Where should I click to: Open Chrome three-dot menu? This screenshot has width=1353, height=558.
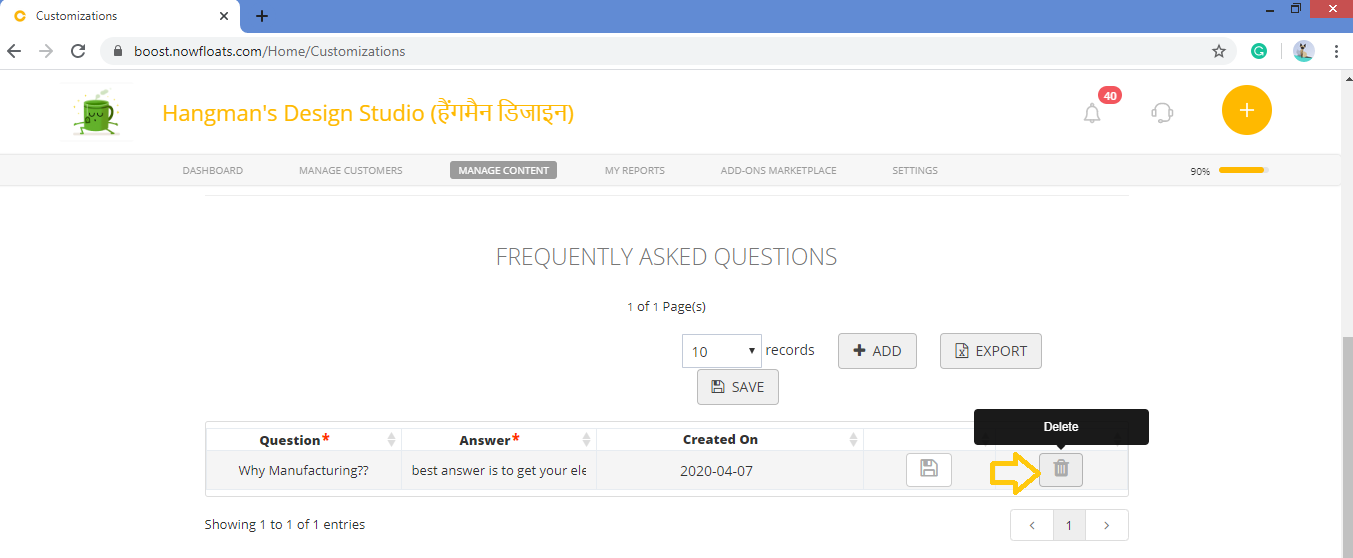[x=1336, y=51]
